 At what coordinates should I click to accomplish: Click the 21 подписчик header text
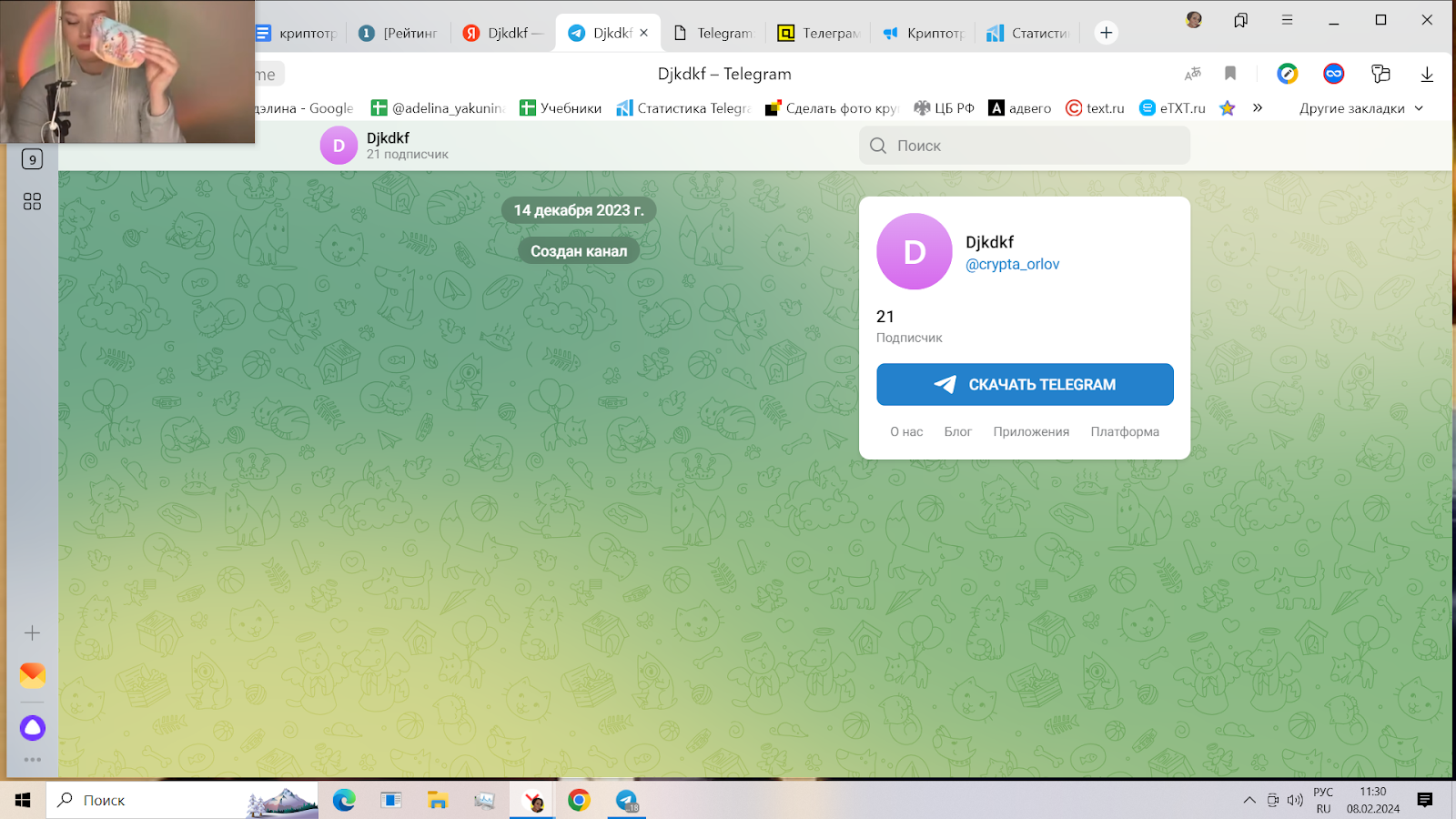click(x=408, y=155)
